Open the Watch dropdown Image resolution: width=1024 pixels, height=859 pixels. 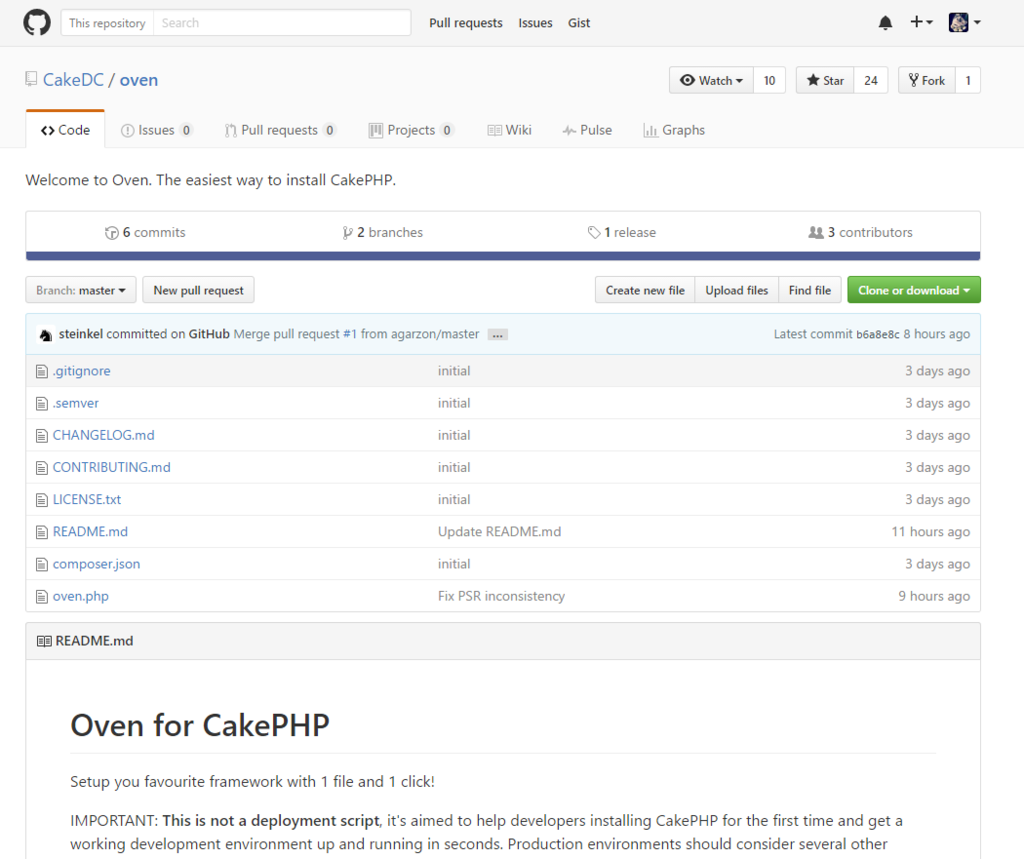[711, 80]
